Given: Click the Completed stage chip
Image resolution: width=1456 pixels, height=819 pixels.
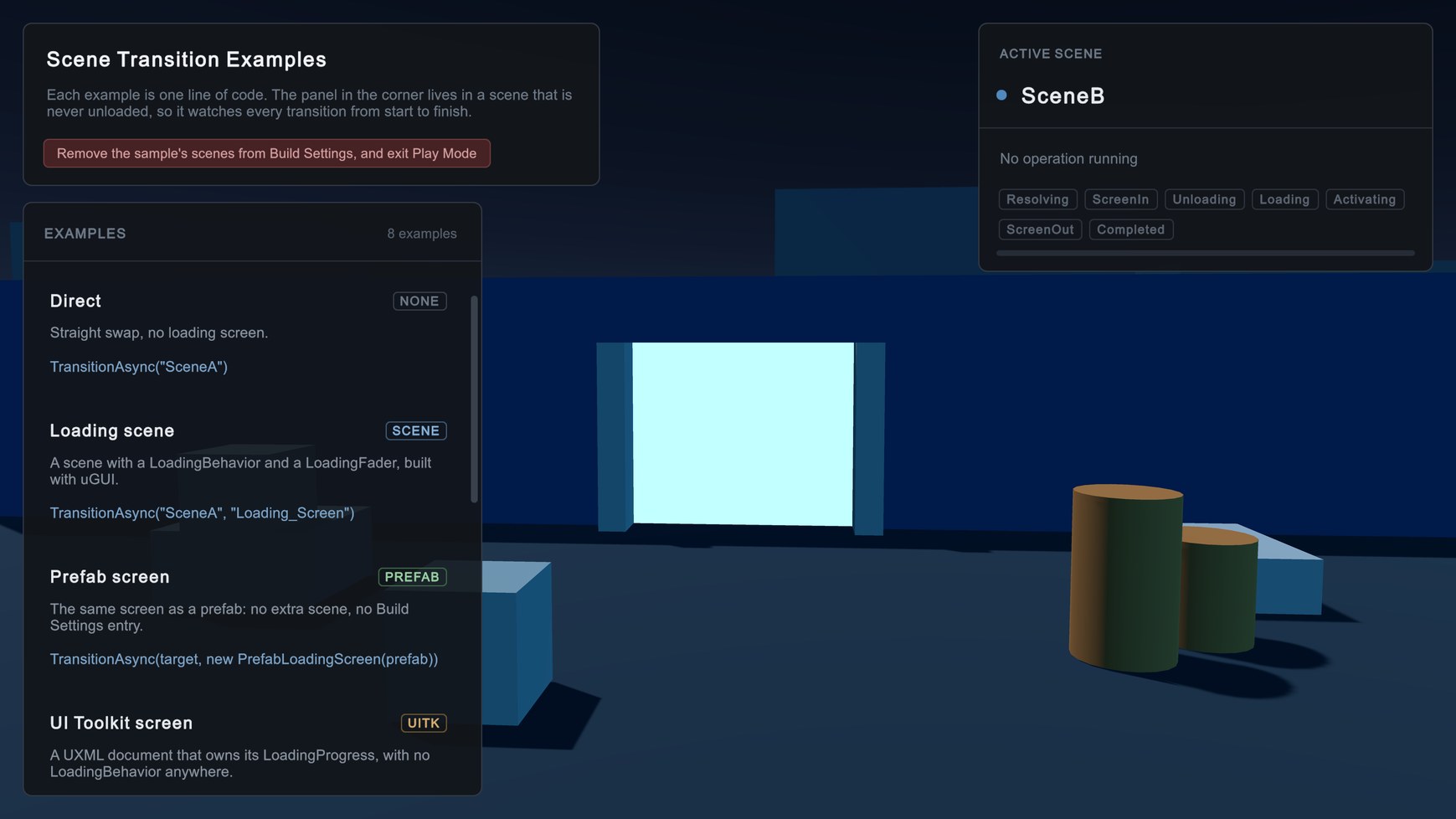Looking at the screenshot, I should (1130, 229).
